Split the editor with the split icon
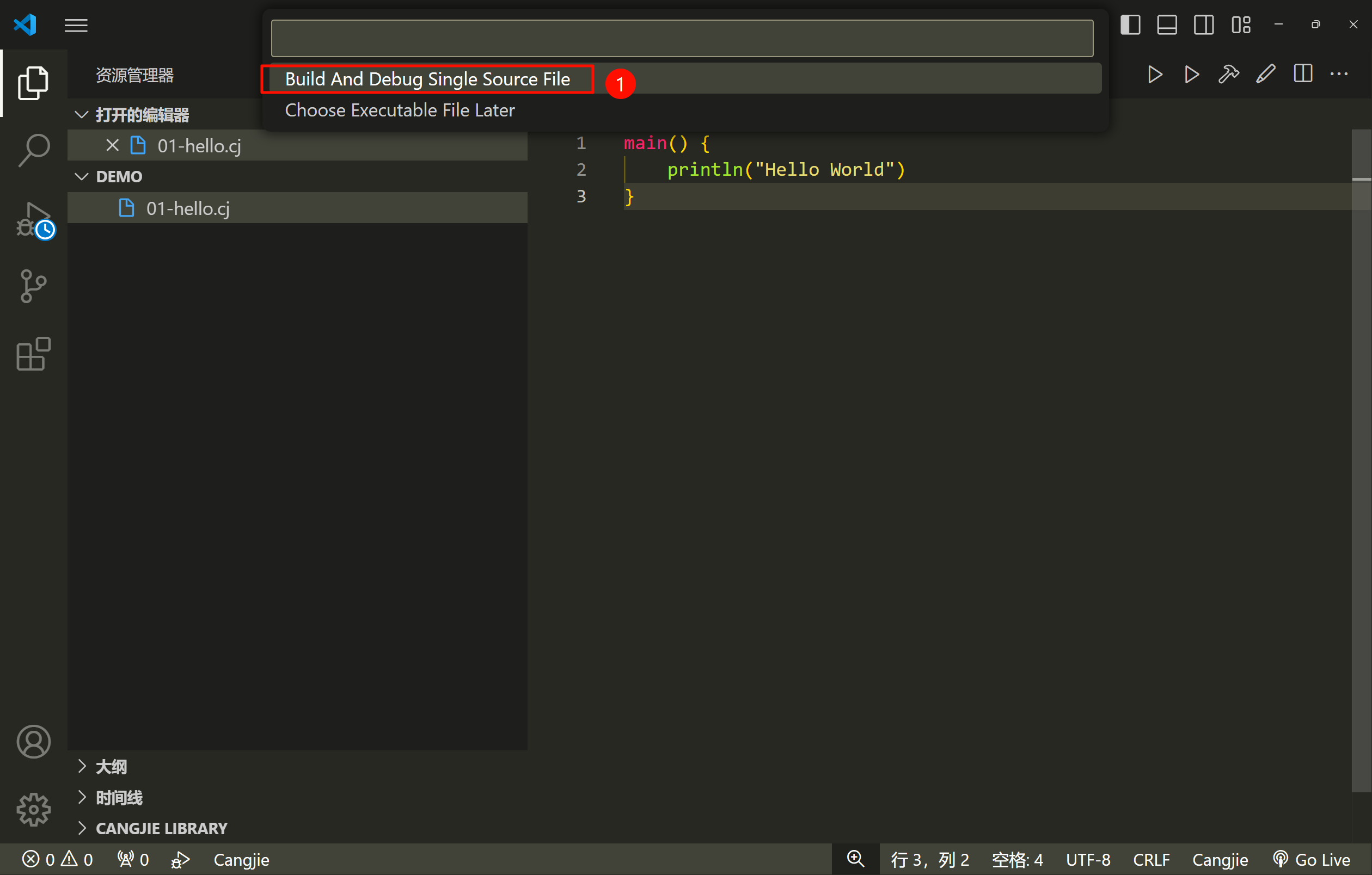The width and height of the screenshot is (1372, 875). click(x=1302, y=75)
